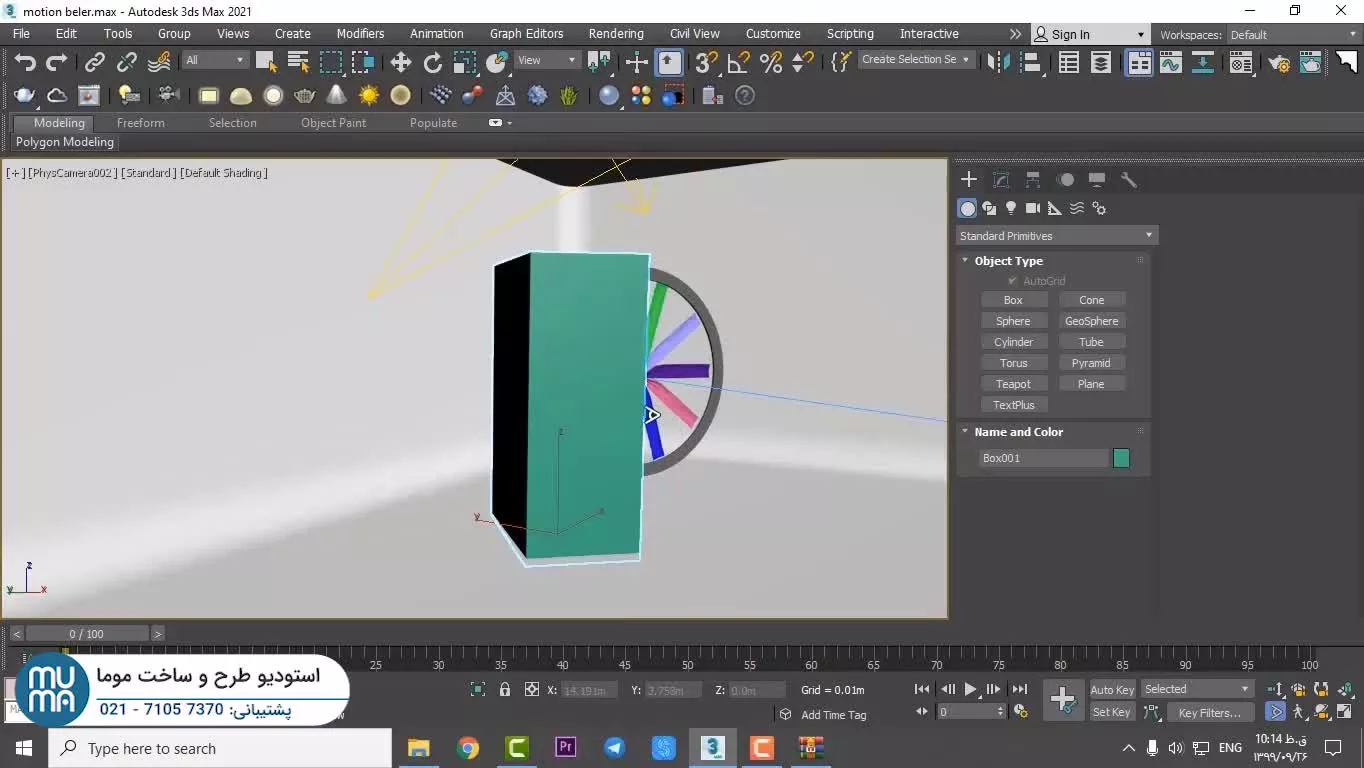Viewport: 1364px width, 768px height.
Task: Choose Select Object tool
Action: pyautogui.click(x=266, y=62)
